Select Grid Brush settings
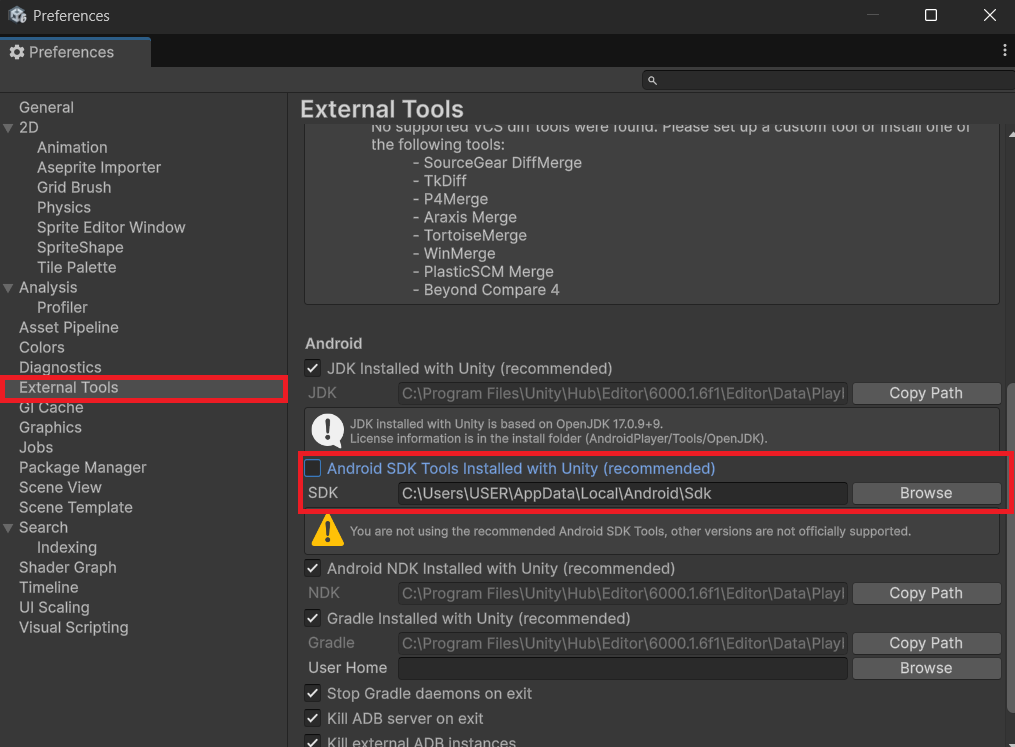Viewport: 1015px width, 747px height. click(74, 188)
